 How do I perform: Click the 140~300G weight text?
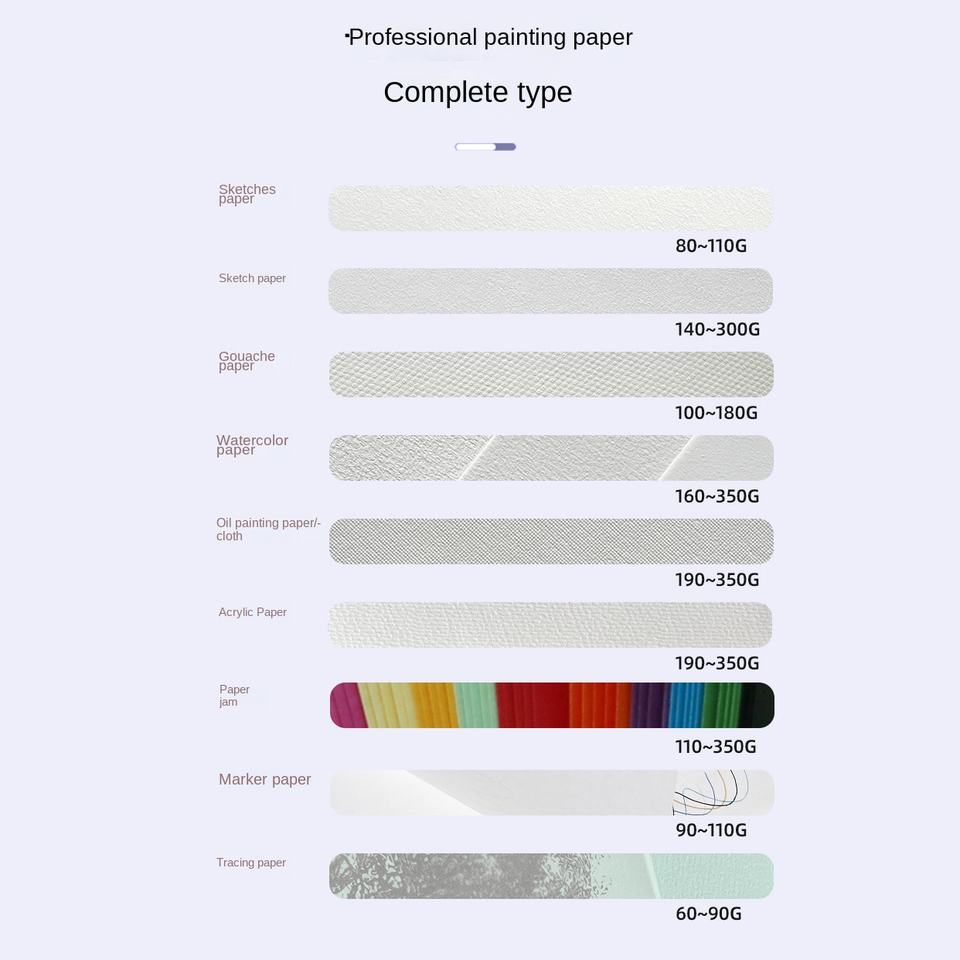click(x=717, y=329)
